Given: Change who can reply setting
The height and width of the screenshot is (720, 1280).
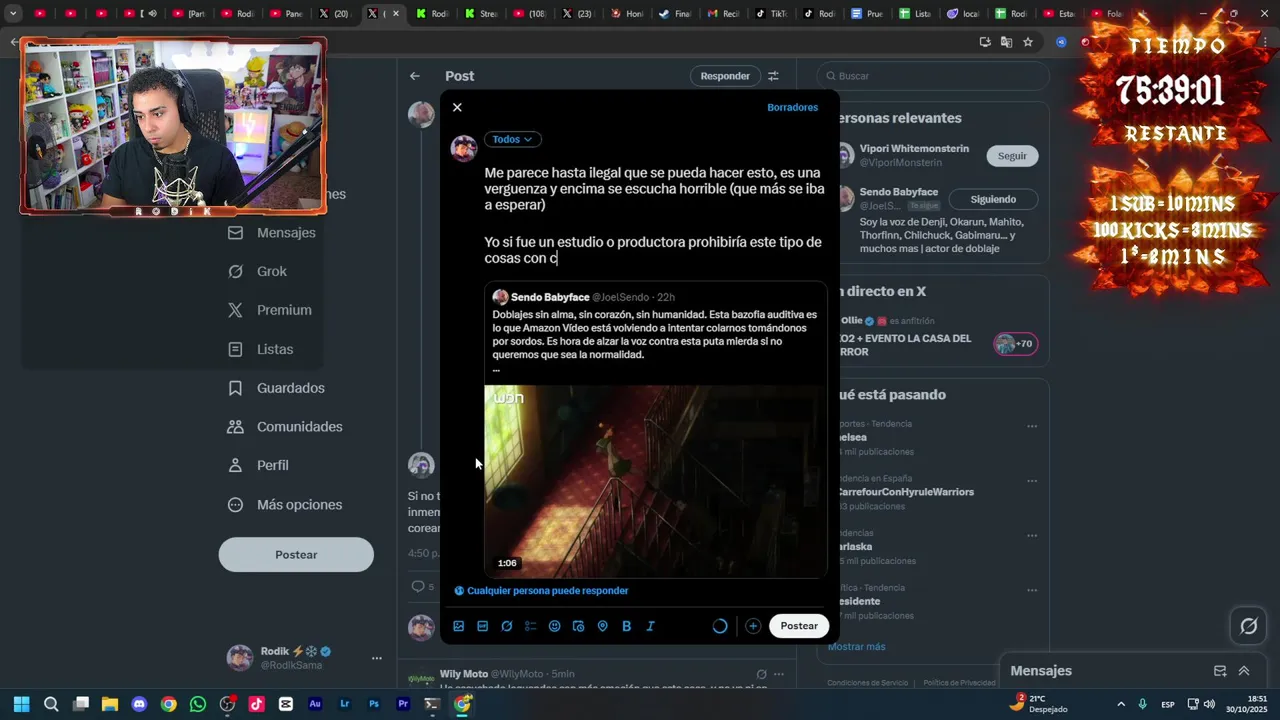Looking at the screenshot, I should coord(542,591).
